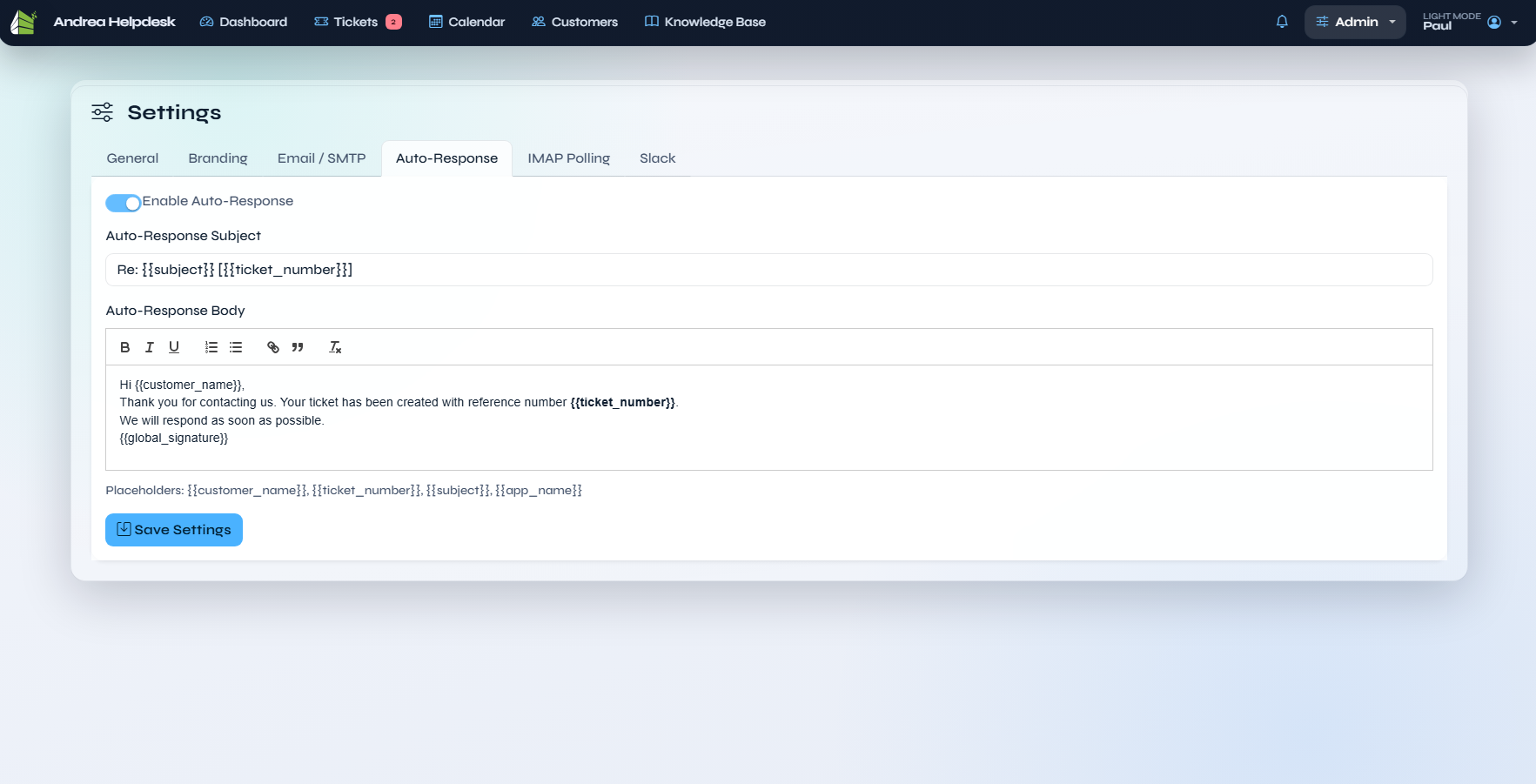This screenshot has height=784, width=1536.
Task: Navigate to the Knowledge Base page
Action: pos(705,22)
